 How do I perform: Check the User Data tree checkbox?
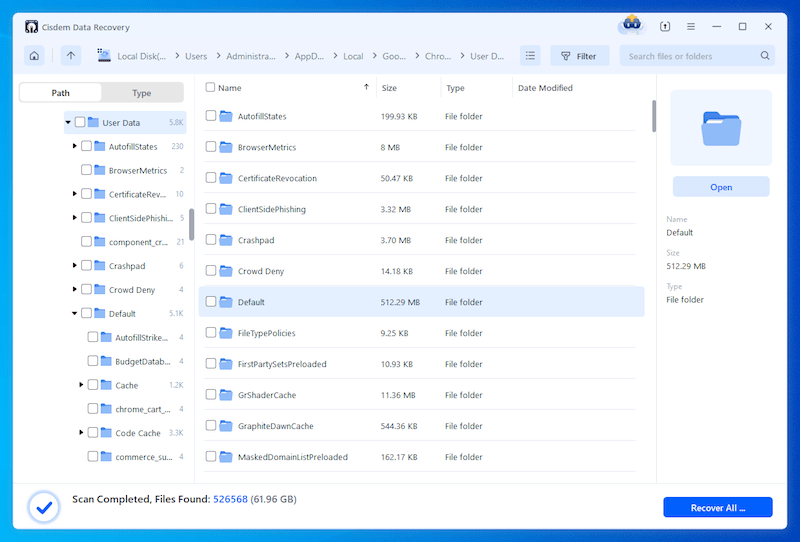pyautogui.click(x=80, y=122)
